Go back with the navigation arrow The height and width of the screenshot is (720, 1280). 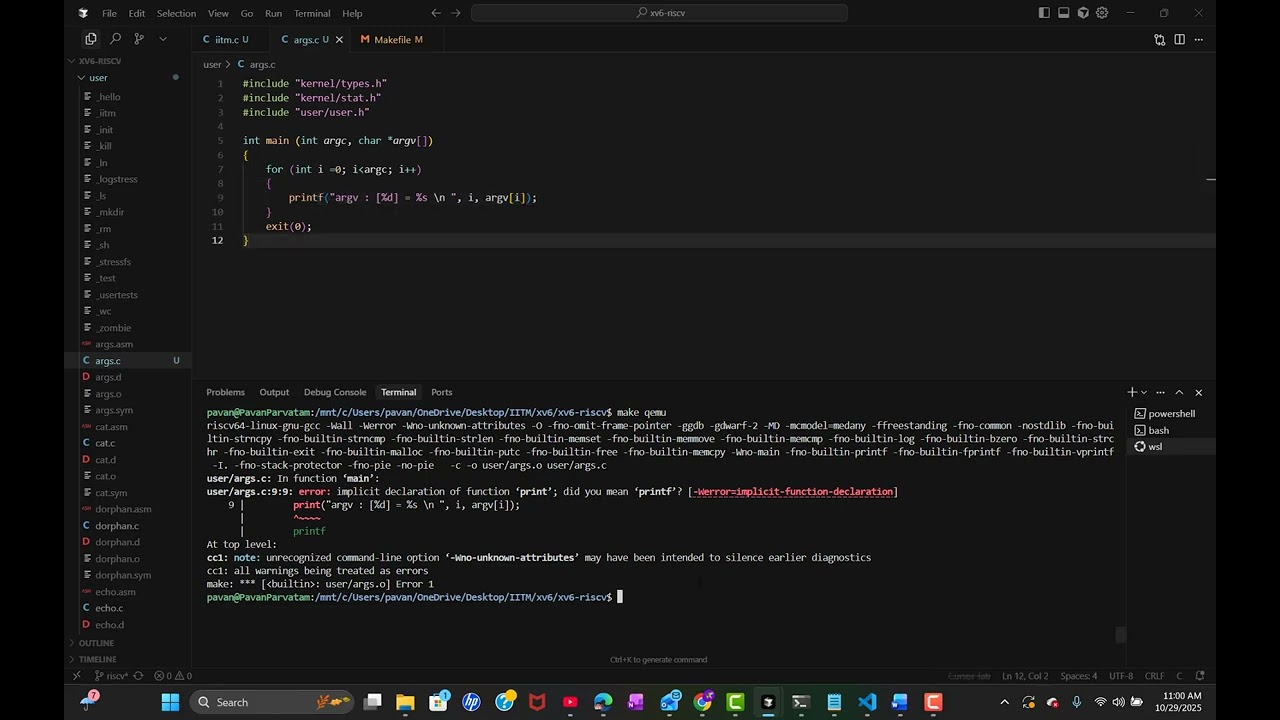click(435, 13)
